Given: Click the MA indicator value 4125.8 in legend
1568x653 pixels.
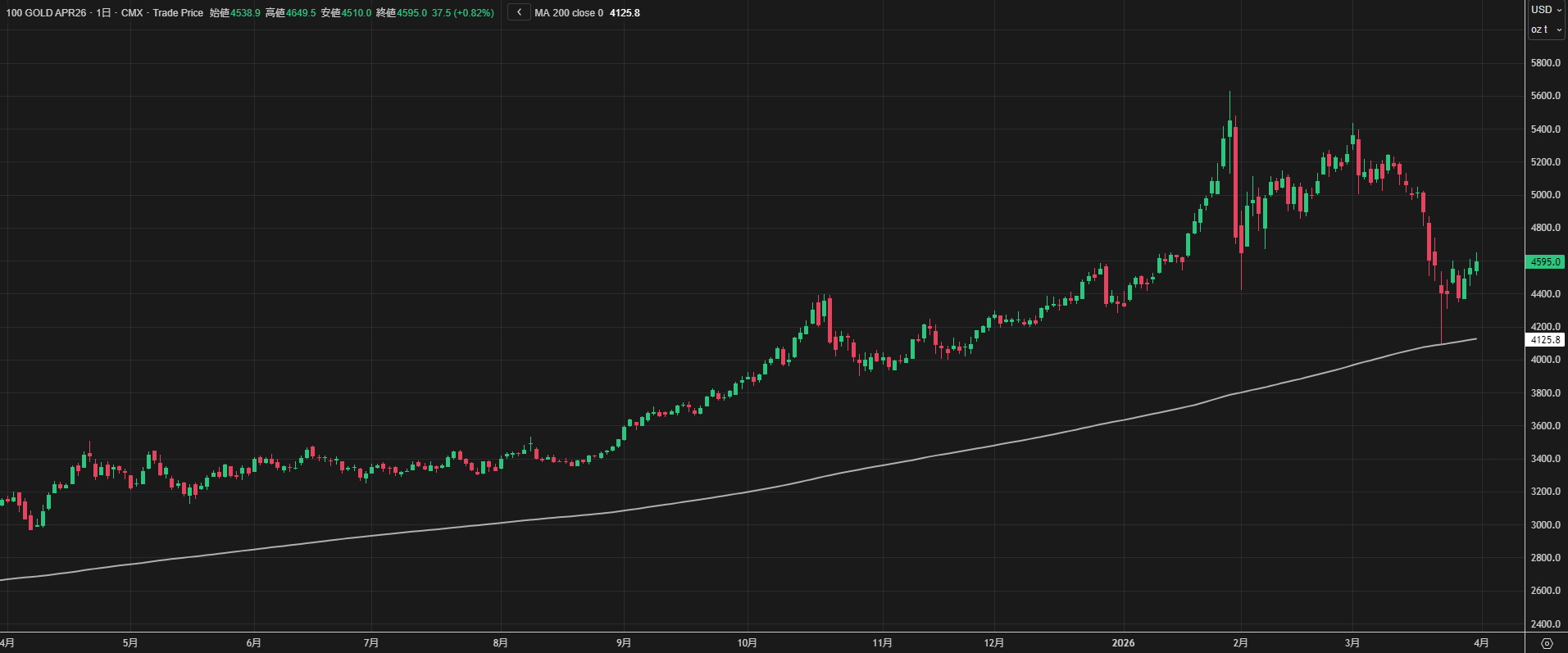Looking at the screenshot, I should (625, 13).
